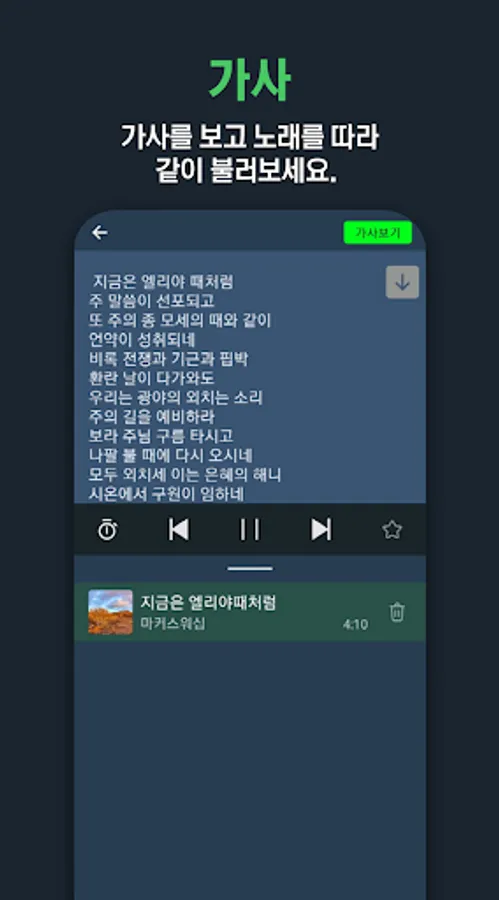Tap the lyric line 시온에서 구원이 임하네
Image resolution: width=499 pixels, height=900 pixels.
[167, 494]
